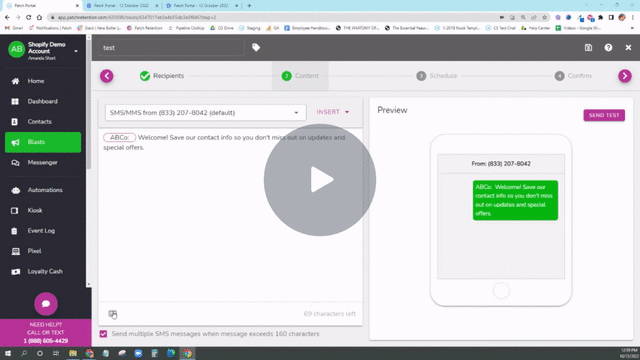Open the Windows Start menu
Viewport: 640px width, 360px height.
[x=8, y=353]
